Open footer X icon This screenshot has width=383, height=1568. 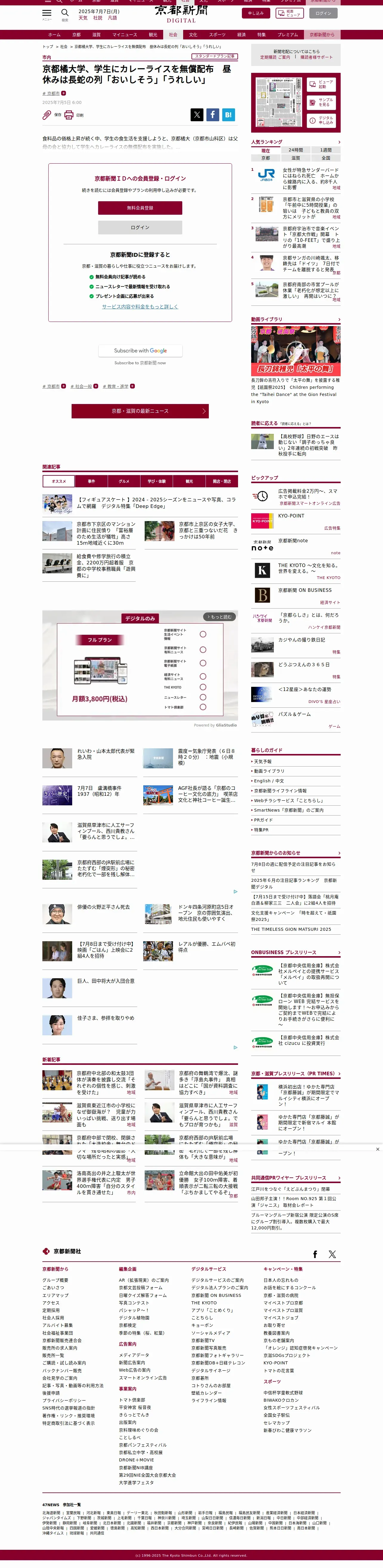pyautogui.click(x=332, y=1254)
